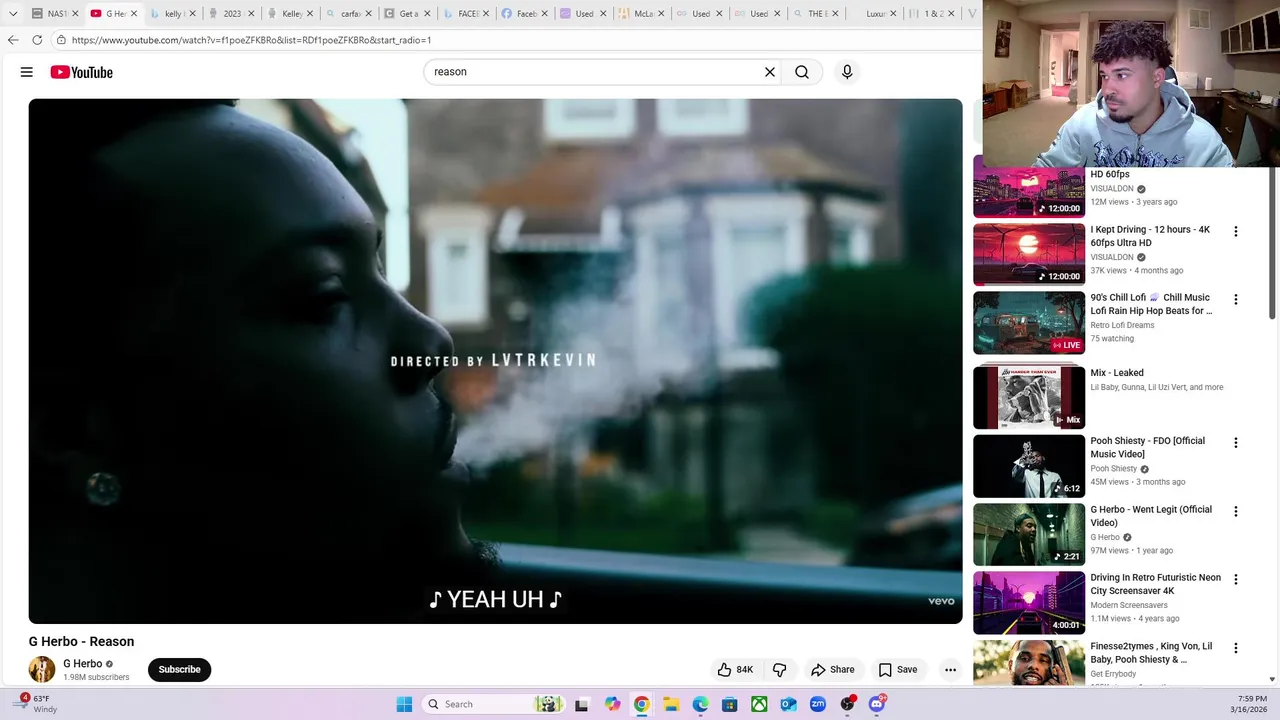Dislike the video with the thumbs down icon
The width and height of the screenshot is (1280, 720).
(x=779, y=670)
